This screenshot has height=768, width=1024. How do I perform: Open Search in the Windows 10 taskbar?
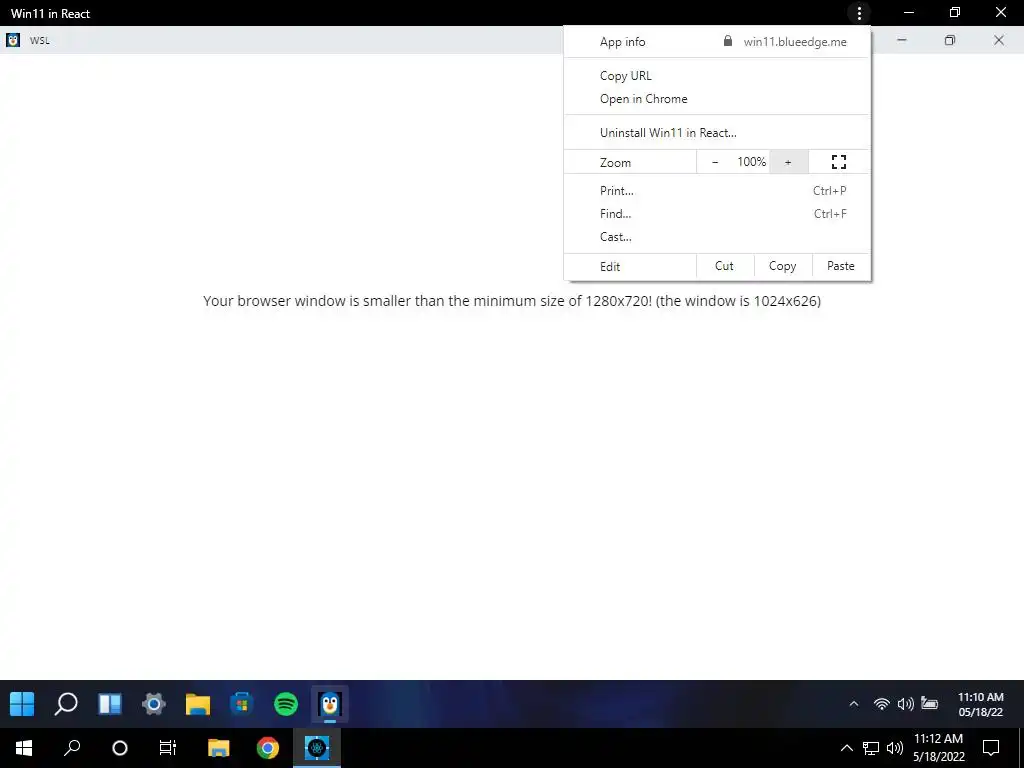coord(72,748)
